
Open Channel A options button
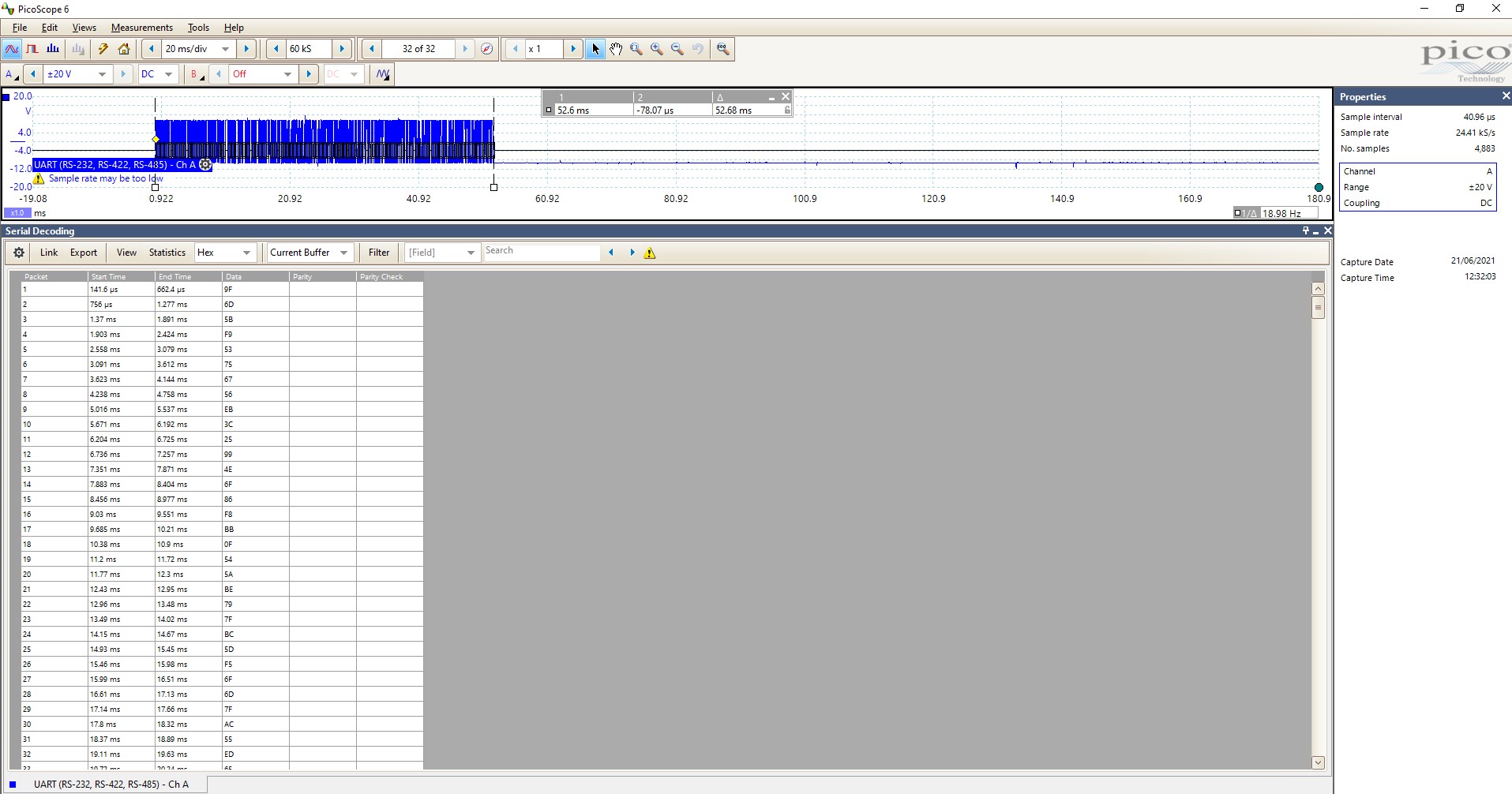12,74
